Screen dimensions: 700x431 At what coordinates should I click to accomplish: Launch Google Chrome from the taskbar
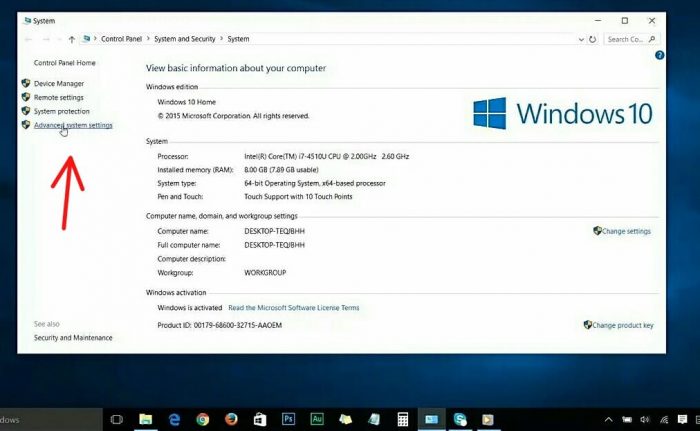tap(203, 419)
